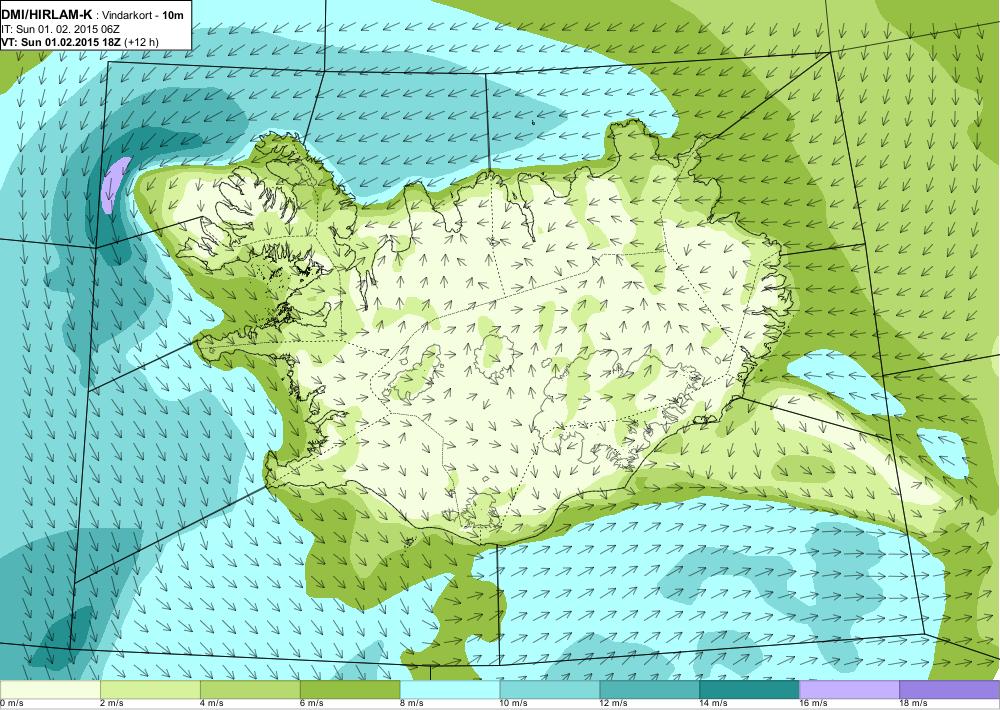This screenshot has height=710, width=1000.
Task: Click the legend swatch starting at 2 m/s
Action: tap(150, 690)
